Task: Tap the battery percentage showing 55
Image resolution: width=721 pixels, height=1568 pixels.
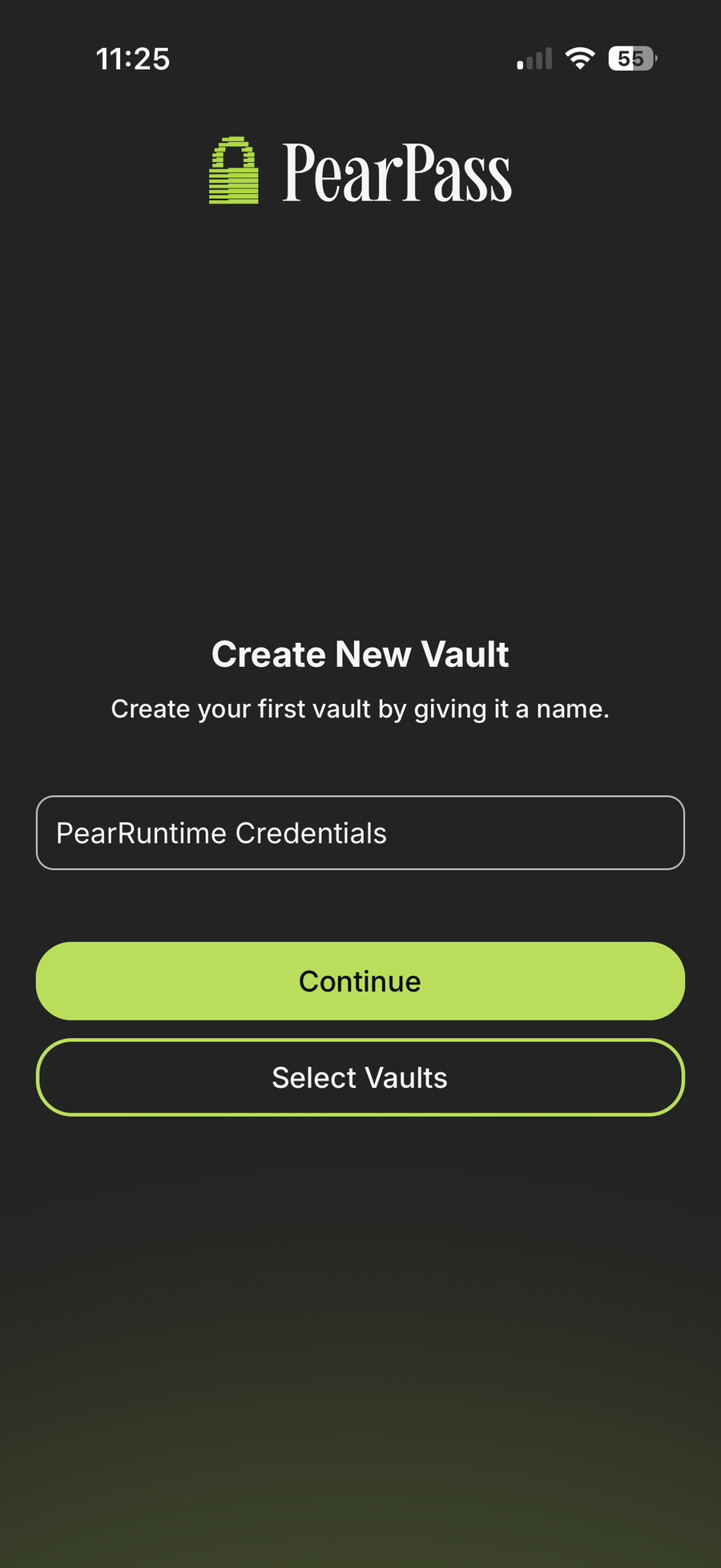Action: 630,58
